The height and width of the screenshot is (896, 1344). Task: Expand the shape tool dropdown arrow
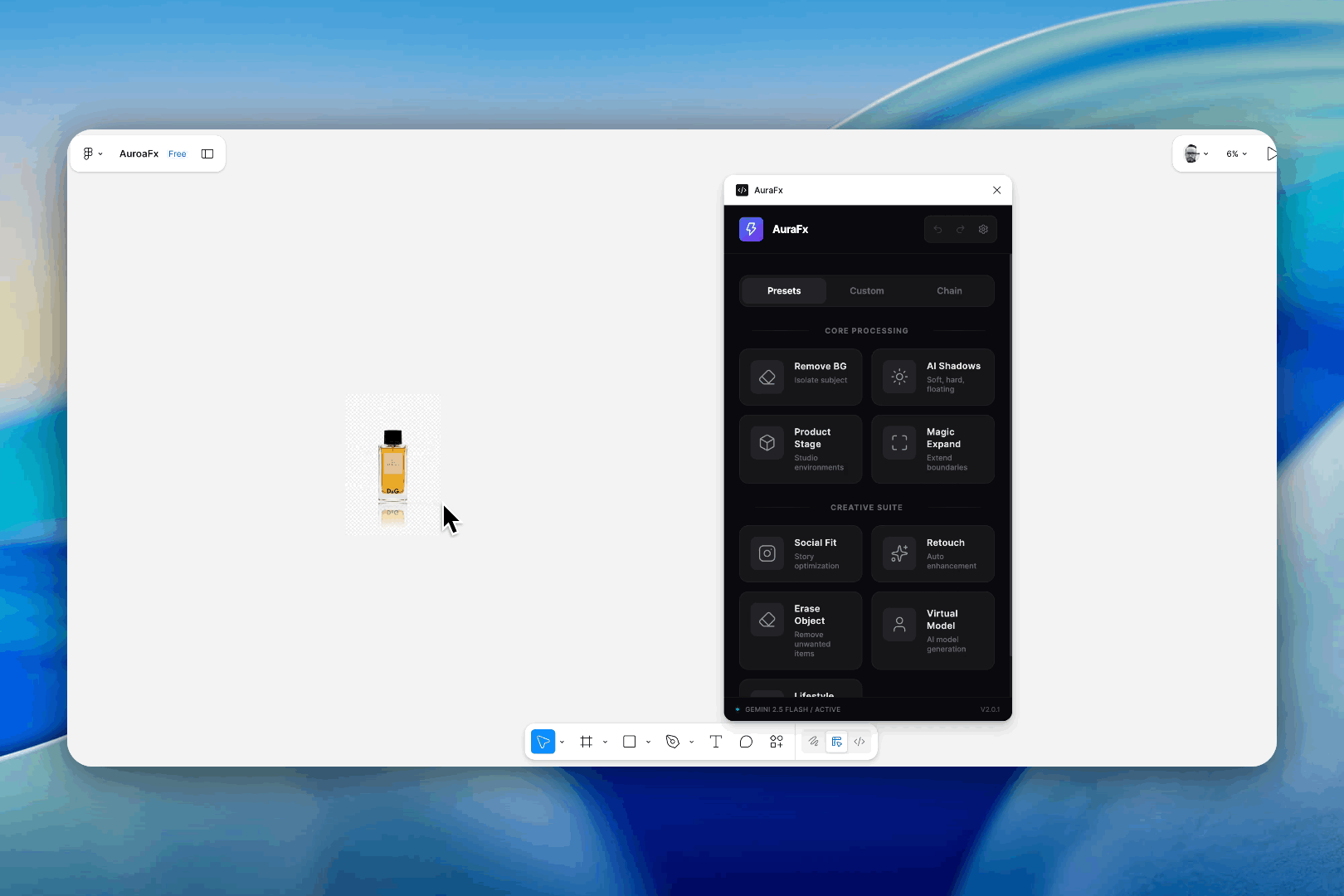coord(648,742)
